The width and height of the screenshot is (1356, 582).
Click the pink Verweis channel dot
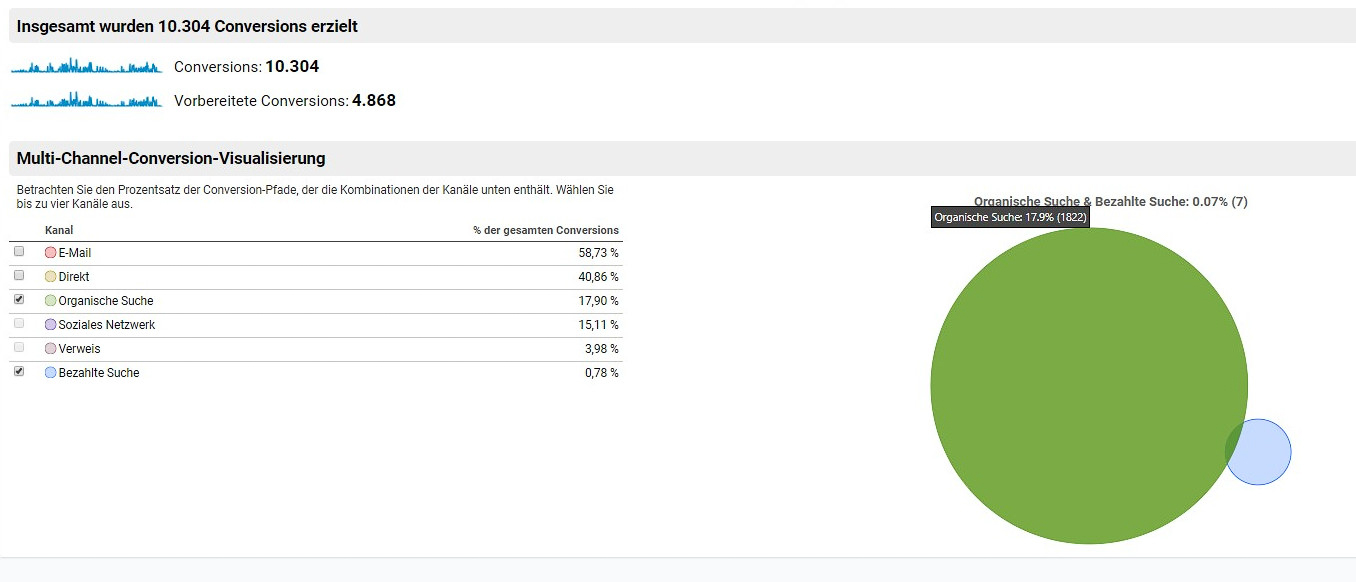(x=51, y=349)
